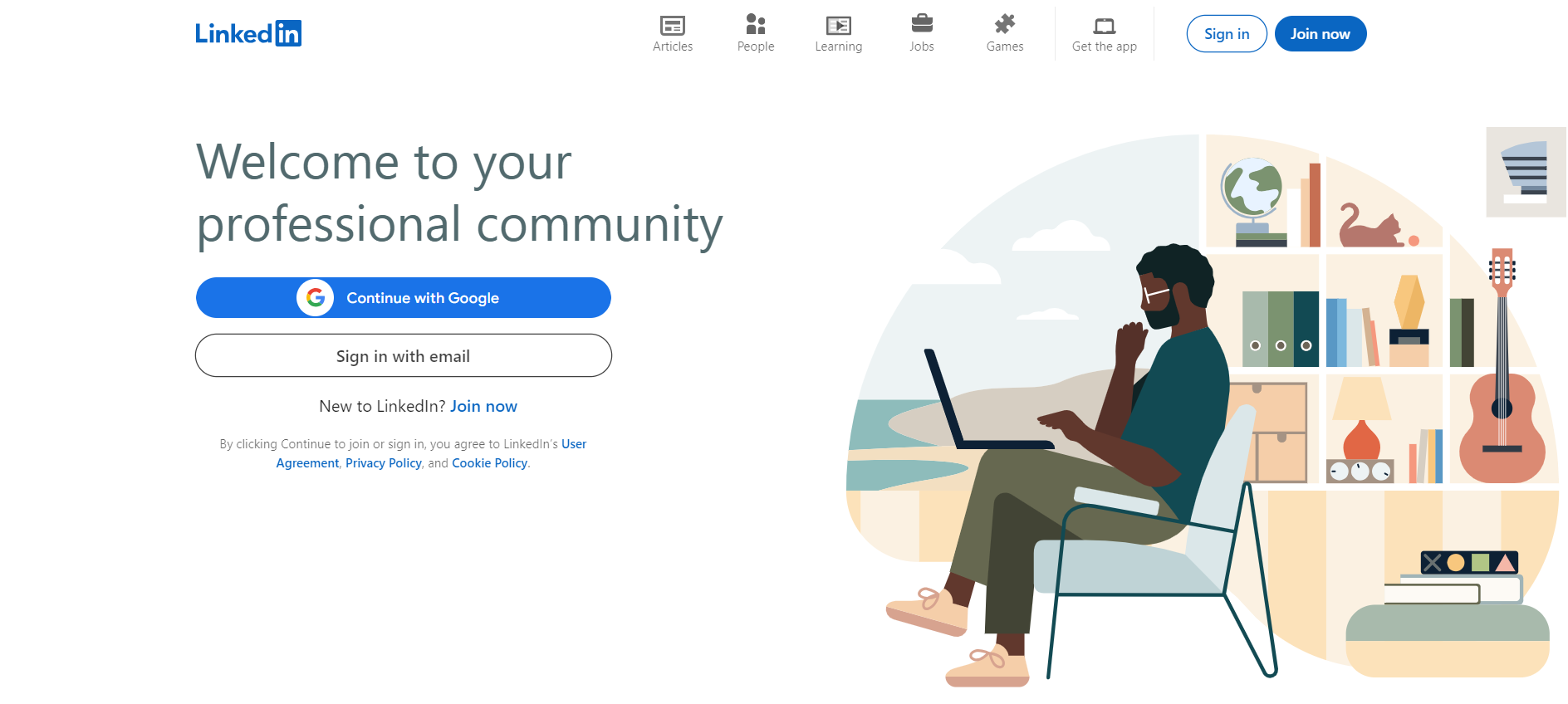Select the Learning label in nav
The width and height of the screenshot is (1568, 704).
[x=839, y=46]
